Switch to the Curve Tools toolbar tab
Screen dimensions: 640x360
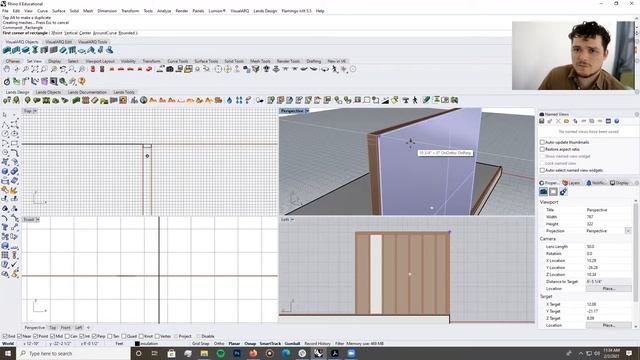(178, 61)
